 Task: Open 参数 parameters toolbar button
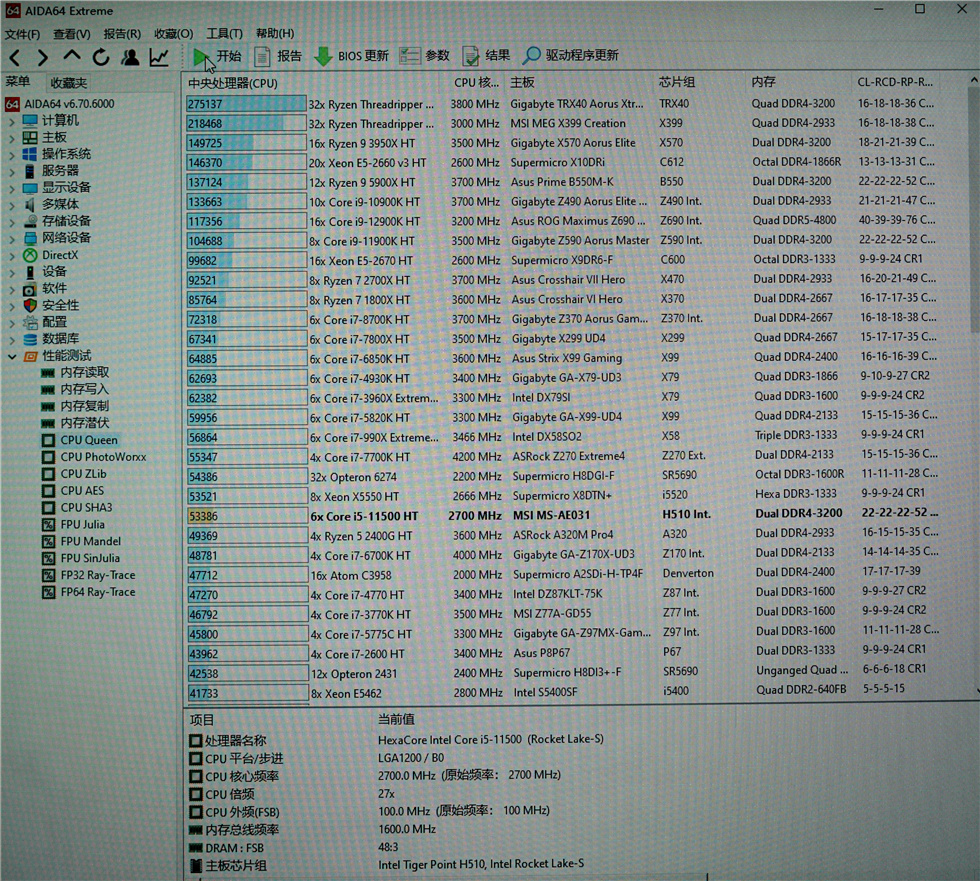425,56
